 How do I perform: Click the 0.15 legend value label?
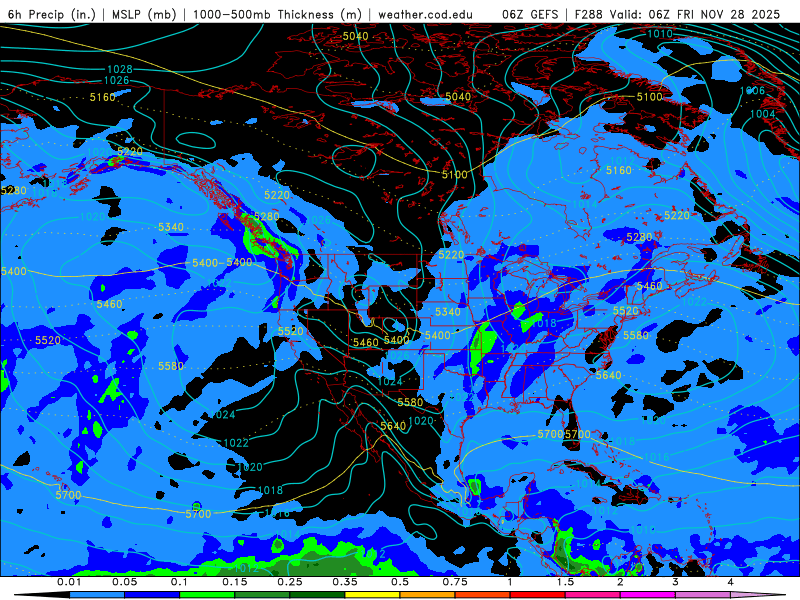[235, 582]
